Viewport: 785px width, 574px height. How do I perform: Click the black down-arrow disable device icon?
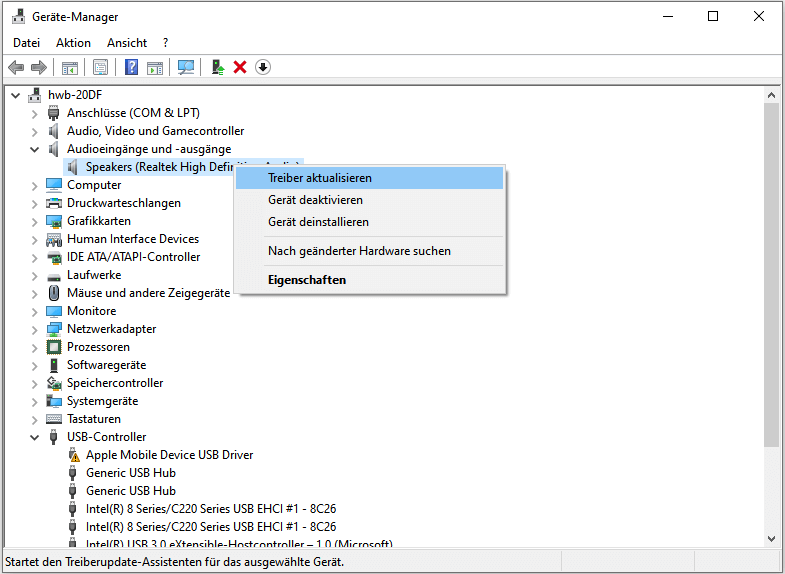(x=263, y=67)
